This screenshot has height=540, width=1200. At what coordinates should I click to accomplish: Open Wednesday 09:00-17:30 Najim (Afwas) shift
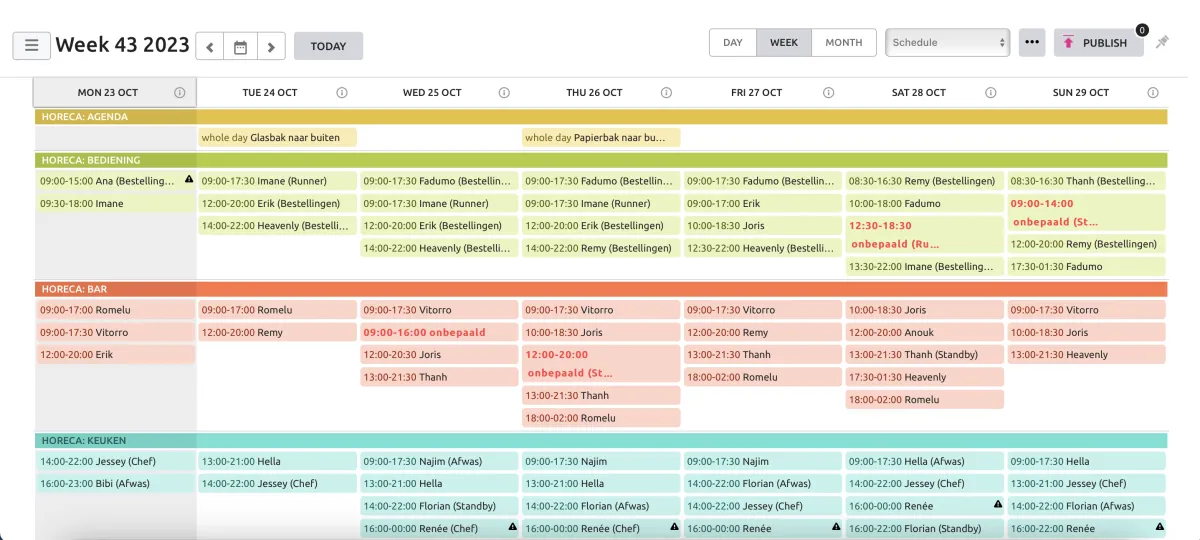pyautogui.click(x=439, y=461)
